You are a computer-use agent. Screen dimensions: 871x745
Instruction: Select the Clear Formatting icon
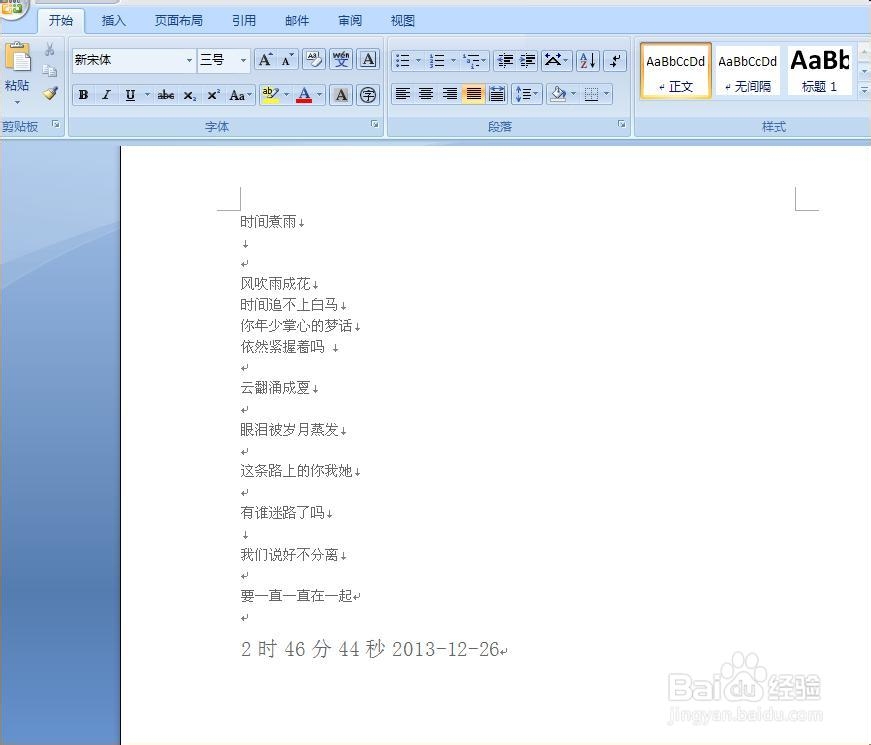[313, 57]
